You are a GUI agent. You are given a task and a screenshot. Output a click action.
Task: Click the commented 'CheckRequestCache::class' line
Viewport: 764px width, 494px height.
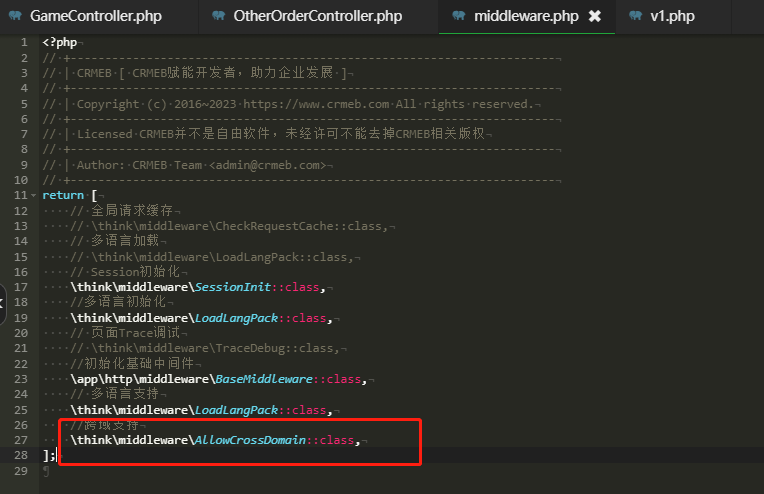[229, 226]
